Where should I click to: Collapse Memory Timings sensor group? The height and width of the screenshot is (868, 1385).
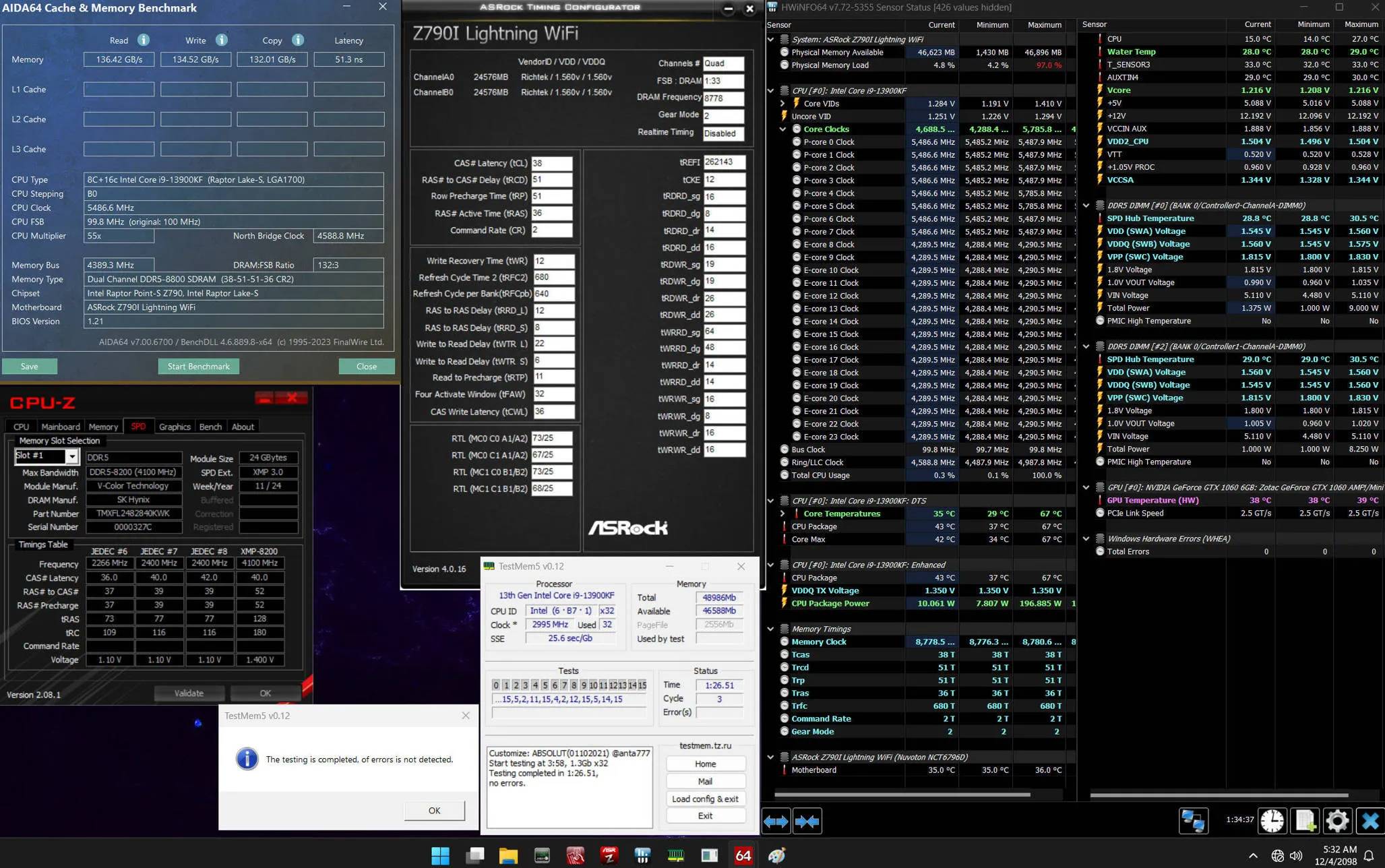pos(770,629)
